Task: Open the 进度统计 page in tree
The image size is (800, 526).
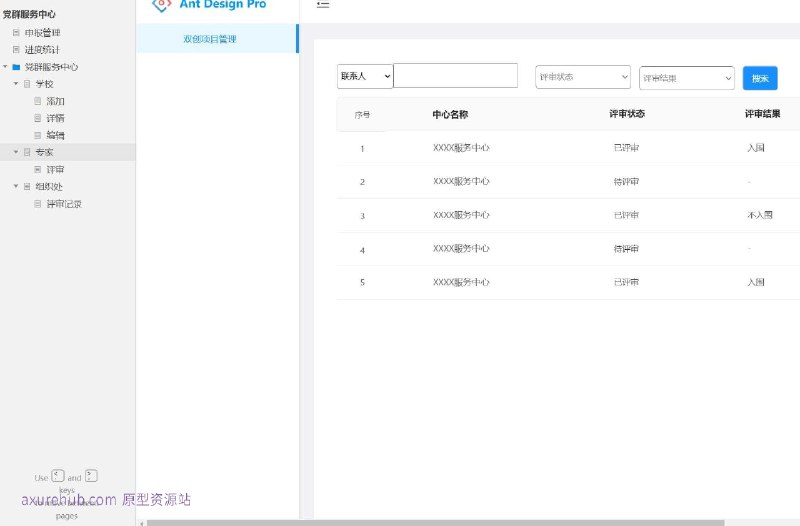Action: [42, 49]
